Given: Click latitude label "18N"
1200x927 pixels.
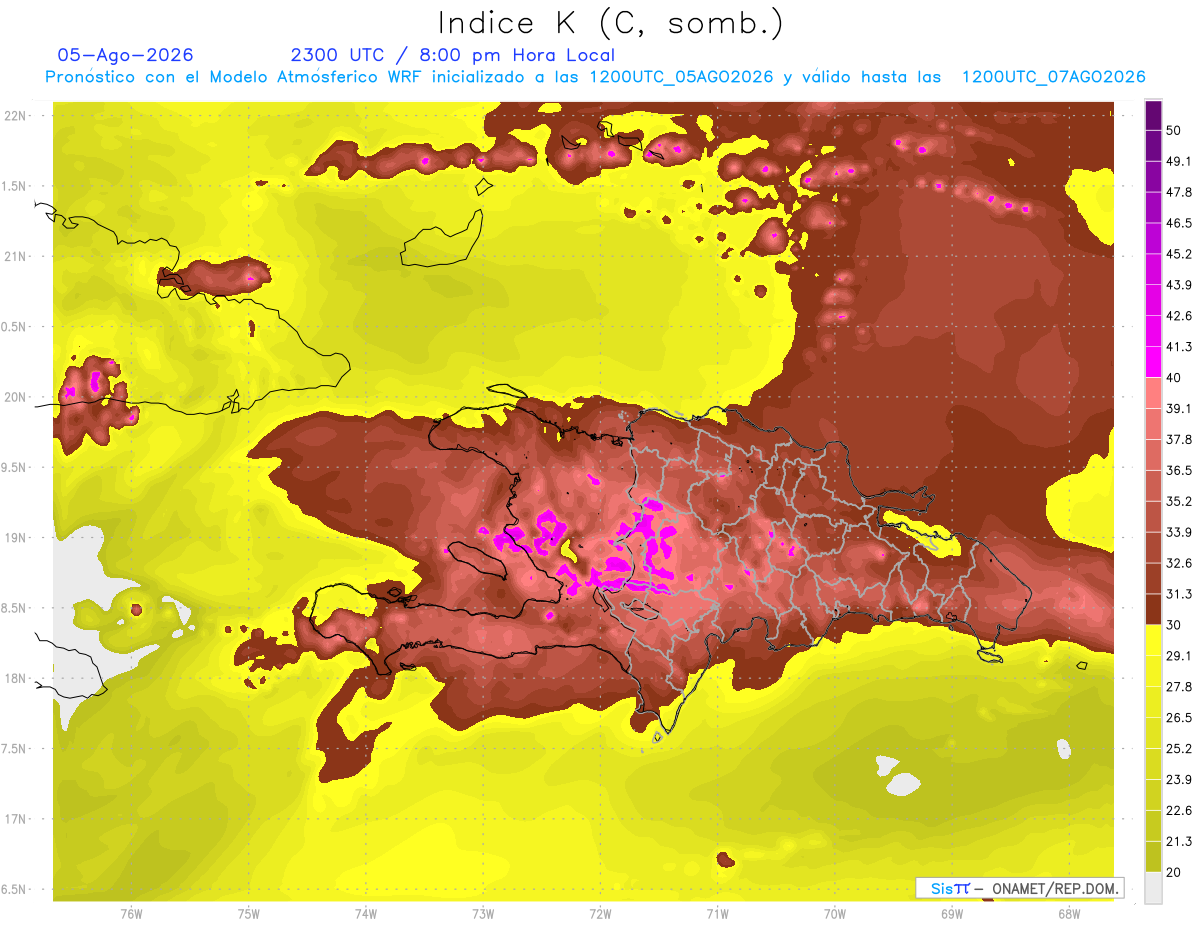Looking at the screenshot, I should point(17,678).
